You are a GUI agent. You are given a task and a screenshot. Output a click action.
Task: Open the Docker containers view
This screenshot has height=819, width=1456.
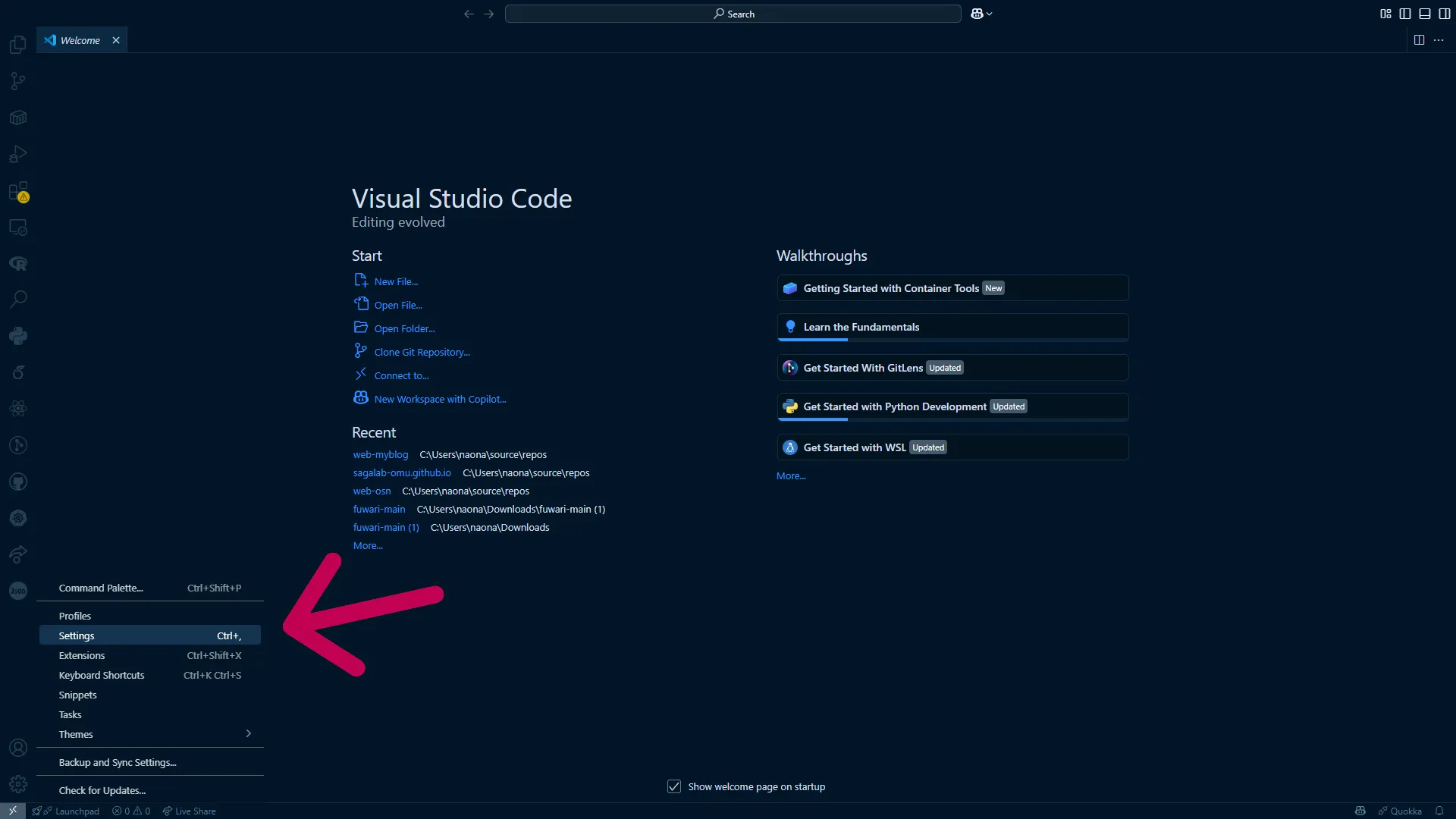pyautogui.click(x=17, y=118)
